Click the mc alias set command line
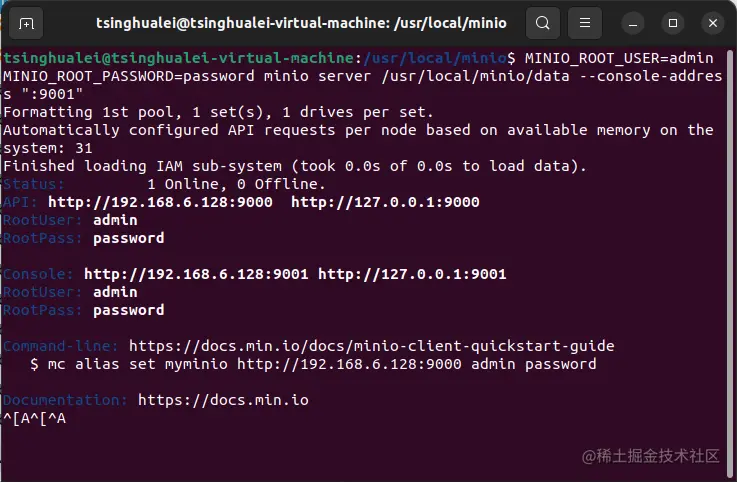Viewport: 737px width, 482px height. click(313, 364)
